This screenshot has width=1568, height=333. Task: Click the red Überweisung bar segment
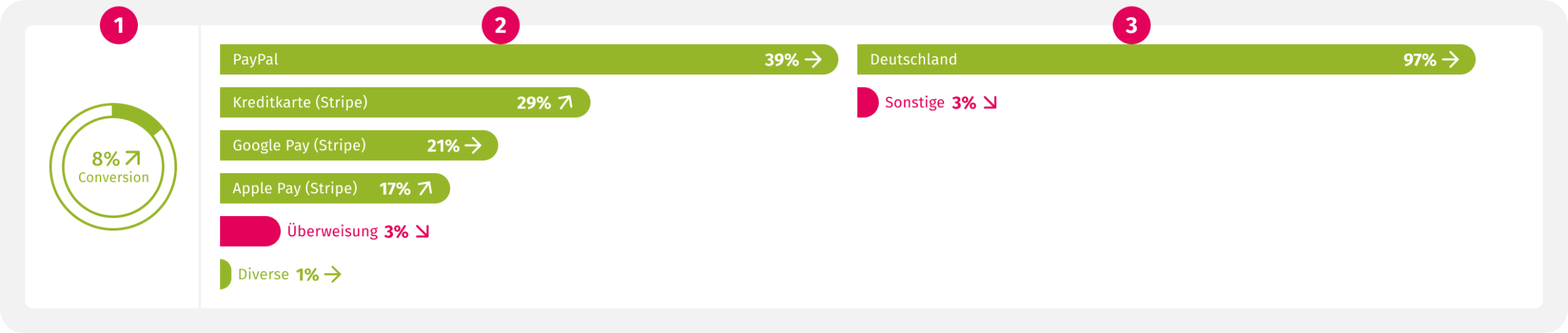pyautogui.click(x=250, y=232)
